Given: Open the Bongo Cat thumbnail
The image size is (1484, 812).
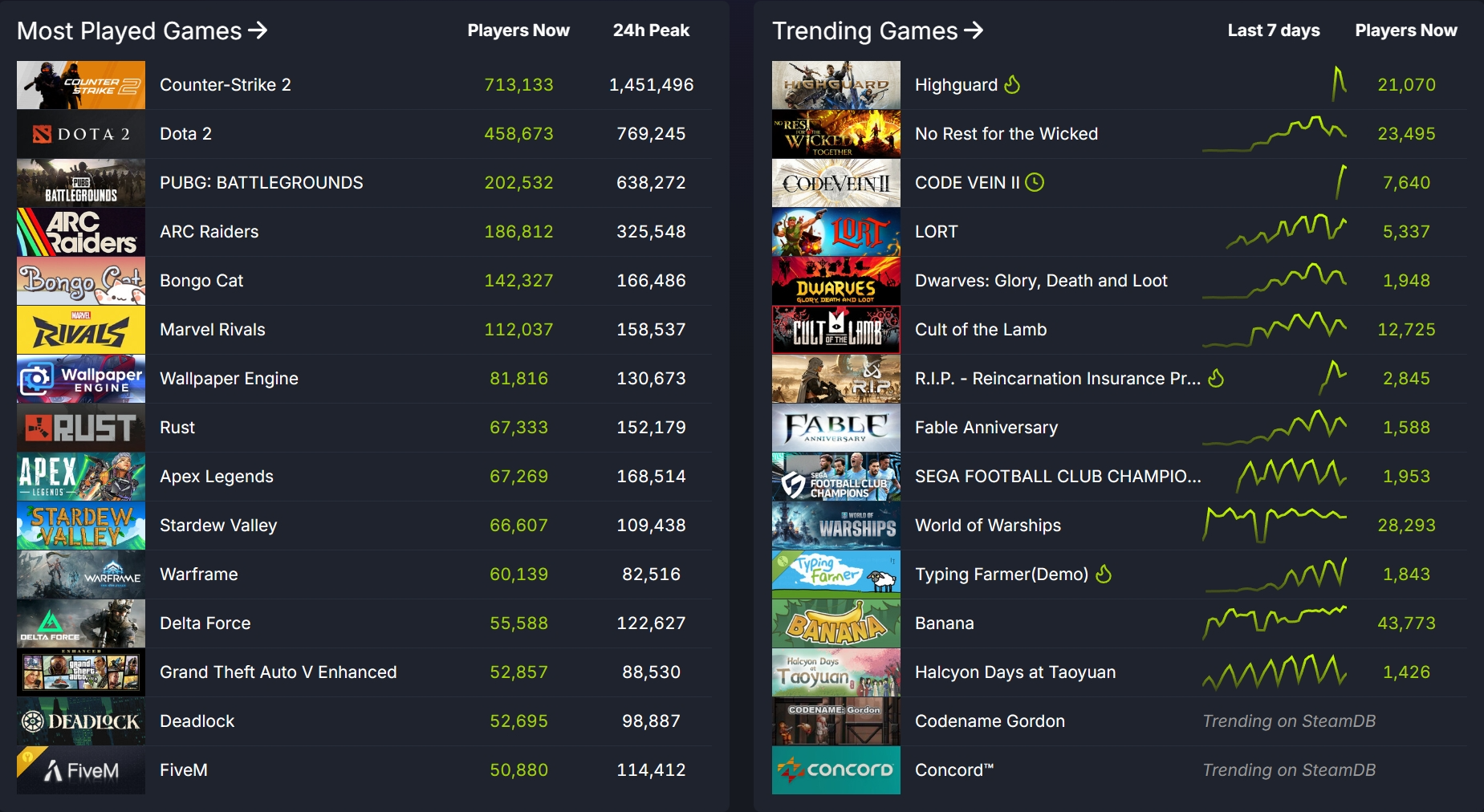Looking at the screenshot, I should click(x=81, y=281).
